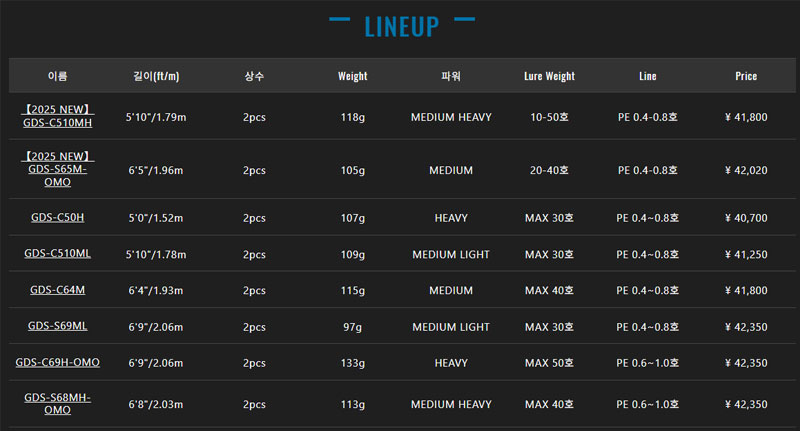This screenshot has width=800, height=431.
Task: Click the Lure Weight column header
Action: tap(549, 76)
